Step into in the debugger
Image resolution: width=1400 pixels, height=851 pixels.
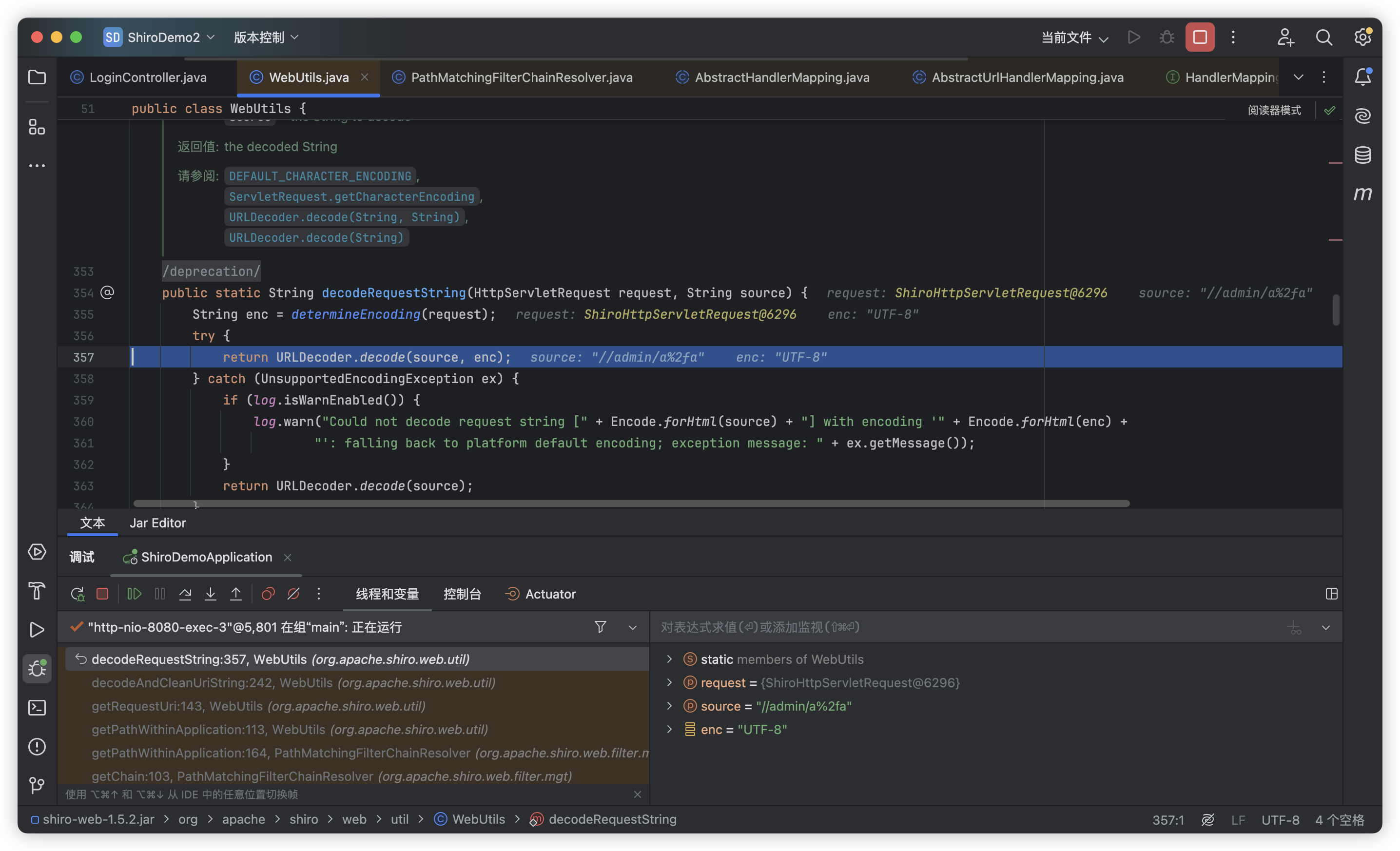point(210,594)
